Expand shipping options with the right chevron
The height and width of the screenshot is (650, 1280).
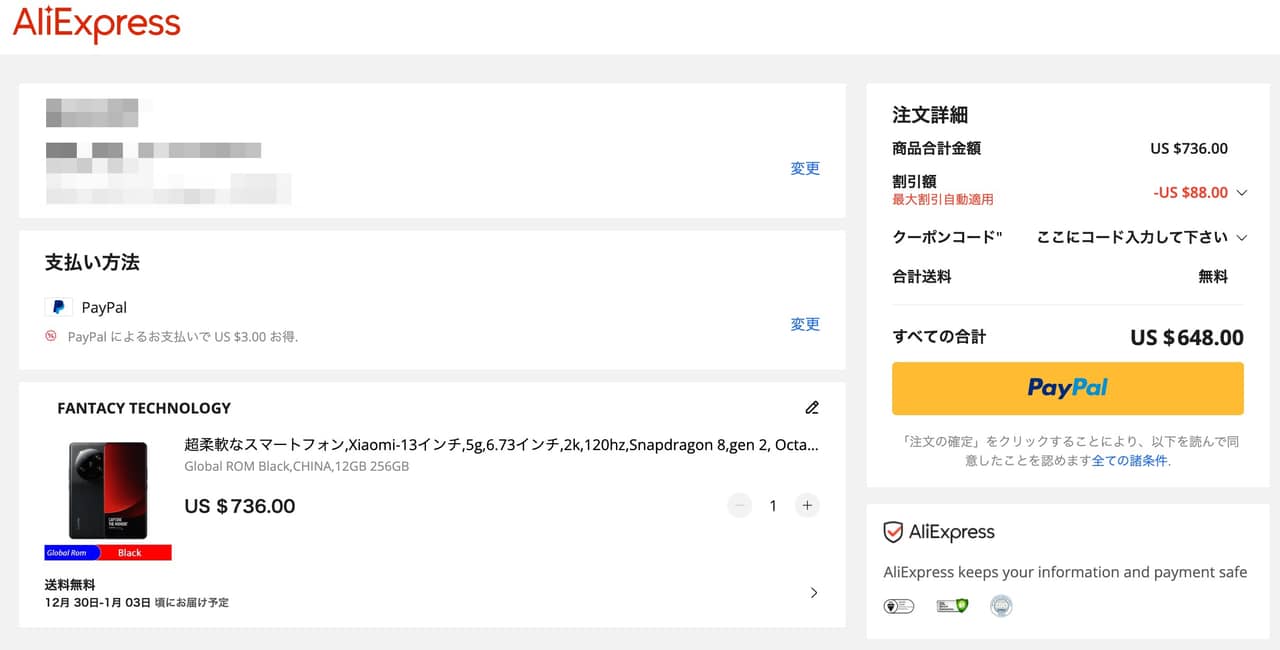[x=813, y=593]
